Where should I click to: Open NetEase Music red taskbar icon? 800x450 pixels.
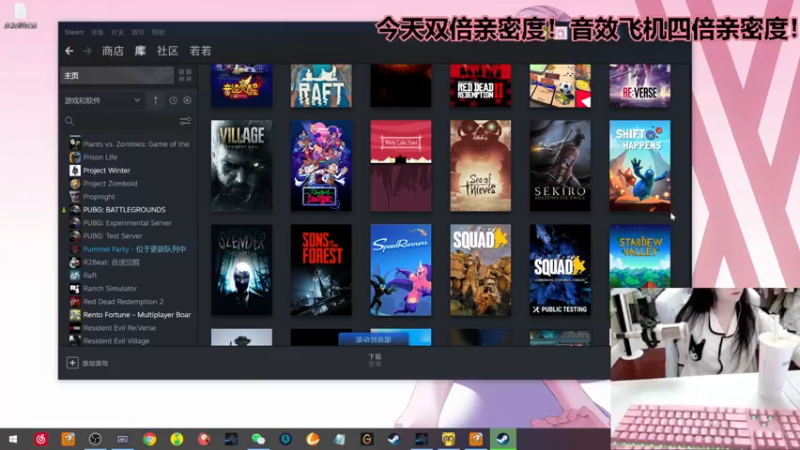(41, 439)
